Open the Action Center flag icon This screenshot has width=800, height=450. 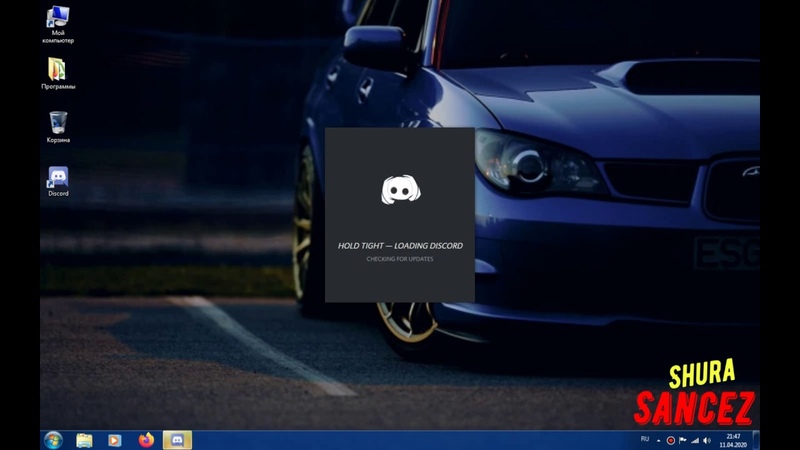coord(683,440)
